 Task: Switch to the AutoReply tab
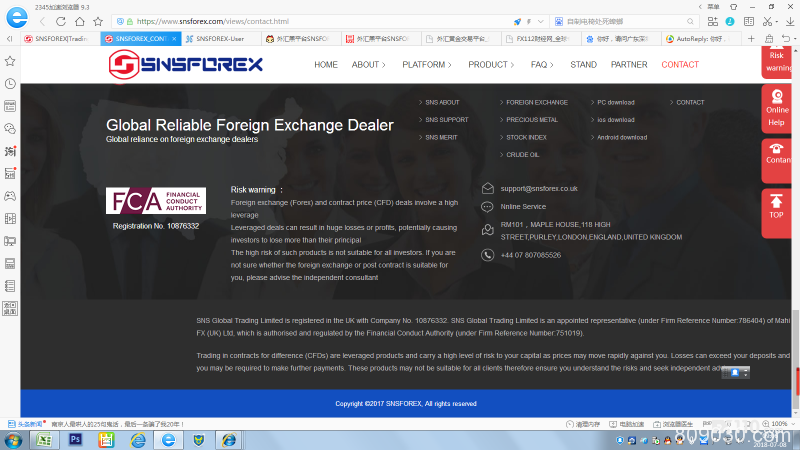tap(702, 39)
